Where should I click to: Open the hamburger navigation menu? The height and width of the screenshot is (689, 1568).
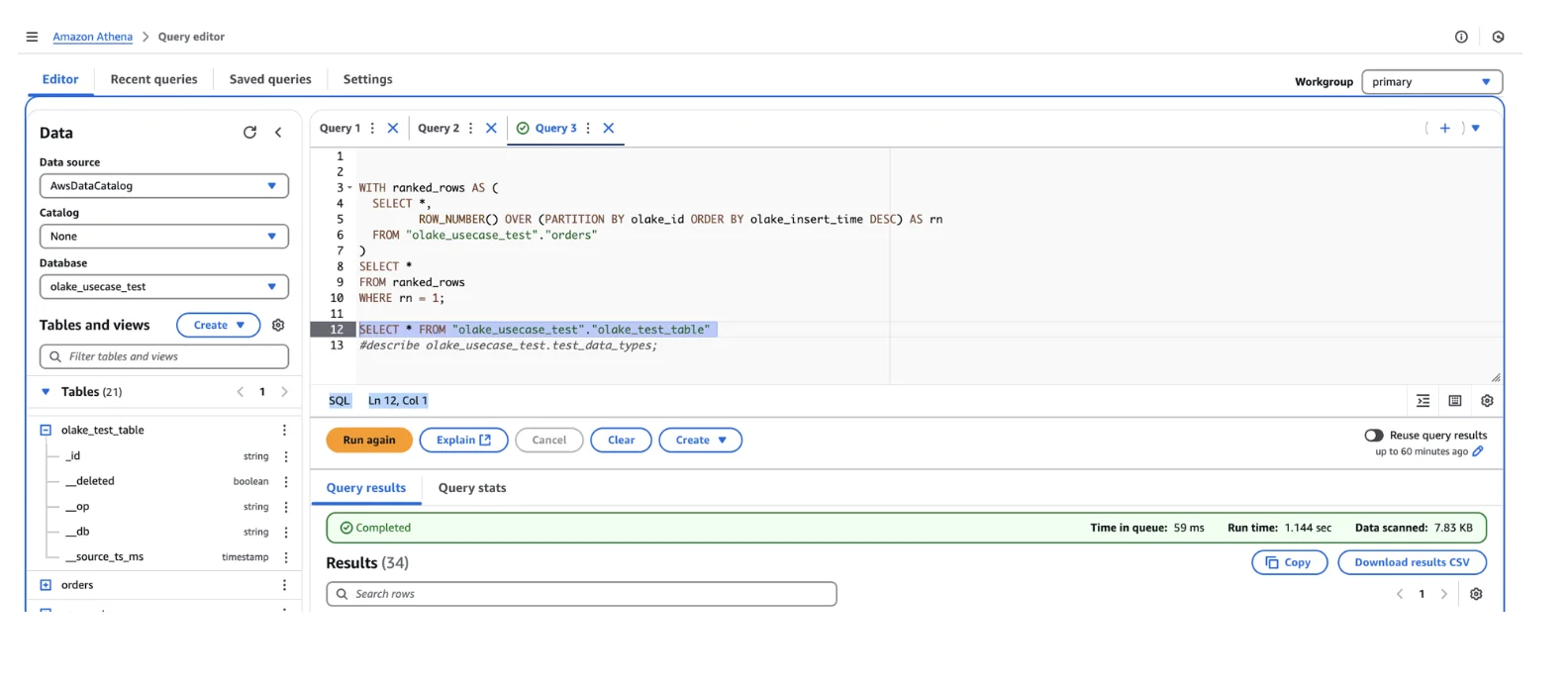tap(32, 37)
